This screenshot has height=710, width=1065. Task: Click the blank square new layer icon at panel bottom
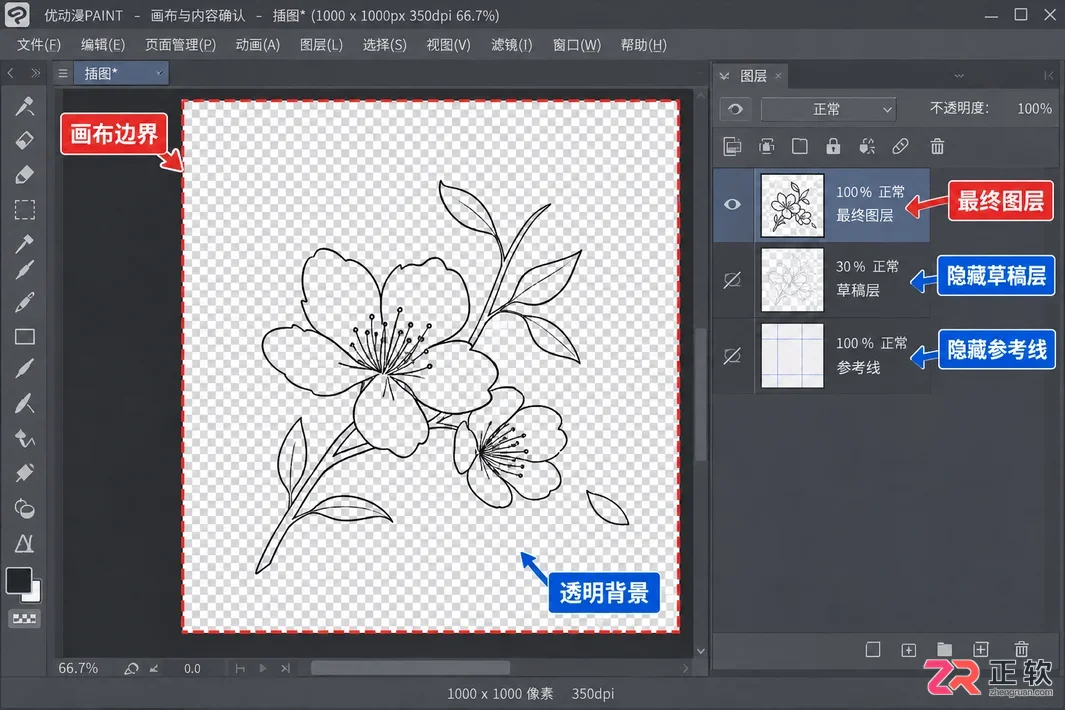[873, 650]
